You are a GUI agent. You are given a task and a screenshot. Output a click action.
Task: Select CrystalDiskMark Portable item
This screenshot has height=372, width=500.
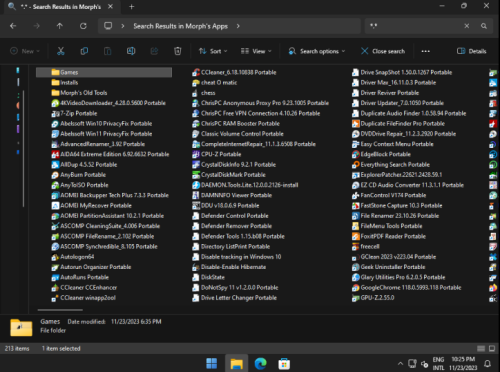coord(229,175)
